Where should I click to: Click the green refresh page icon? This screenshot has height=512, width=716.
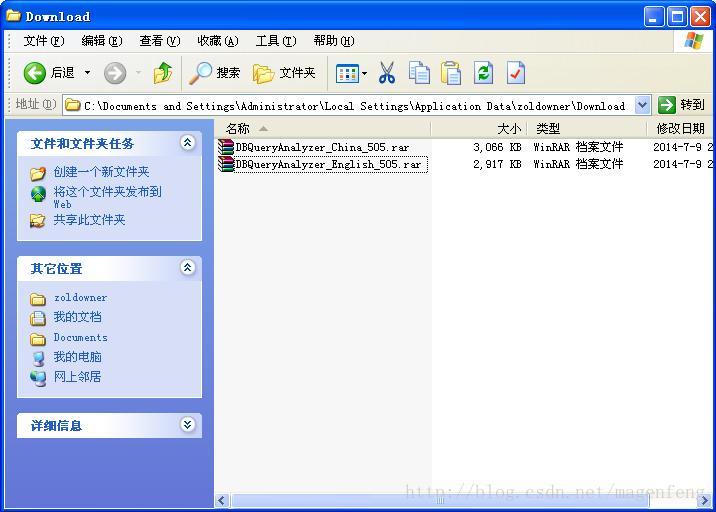click(x=483, y=73)
